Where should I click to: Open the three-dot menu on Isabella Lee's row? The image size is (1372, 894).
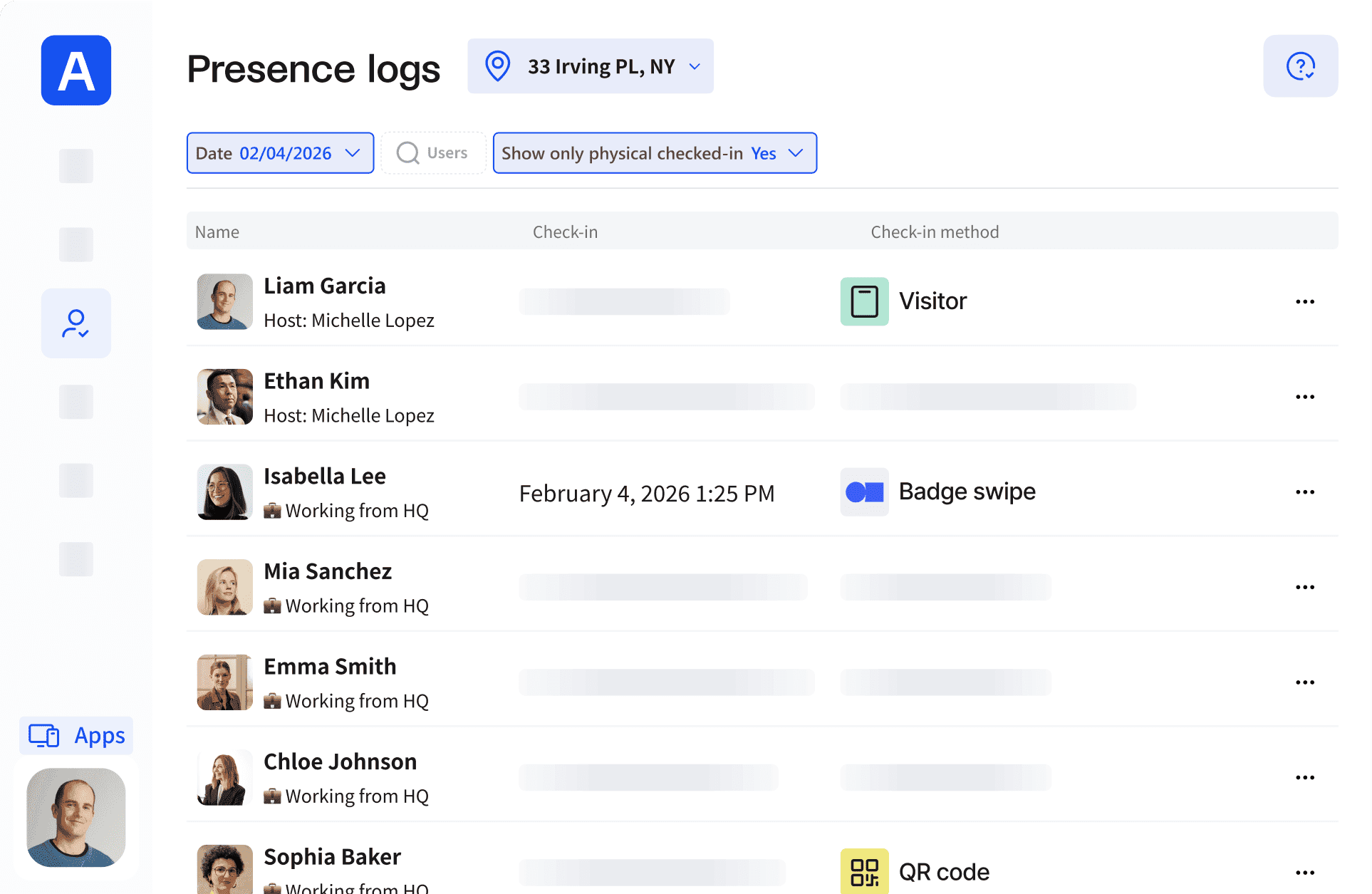[1305, 492]
